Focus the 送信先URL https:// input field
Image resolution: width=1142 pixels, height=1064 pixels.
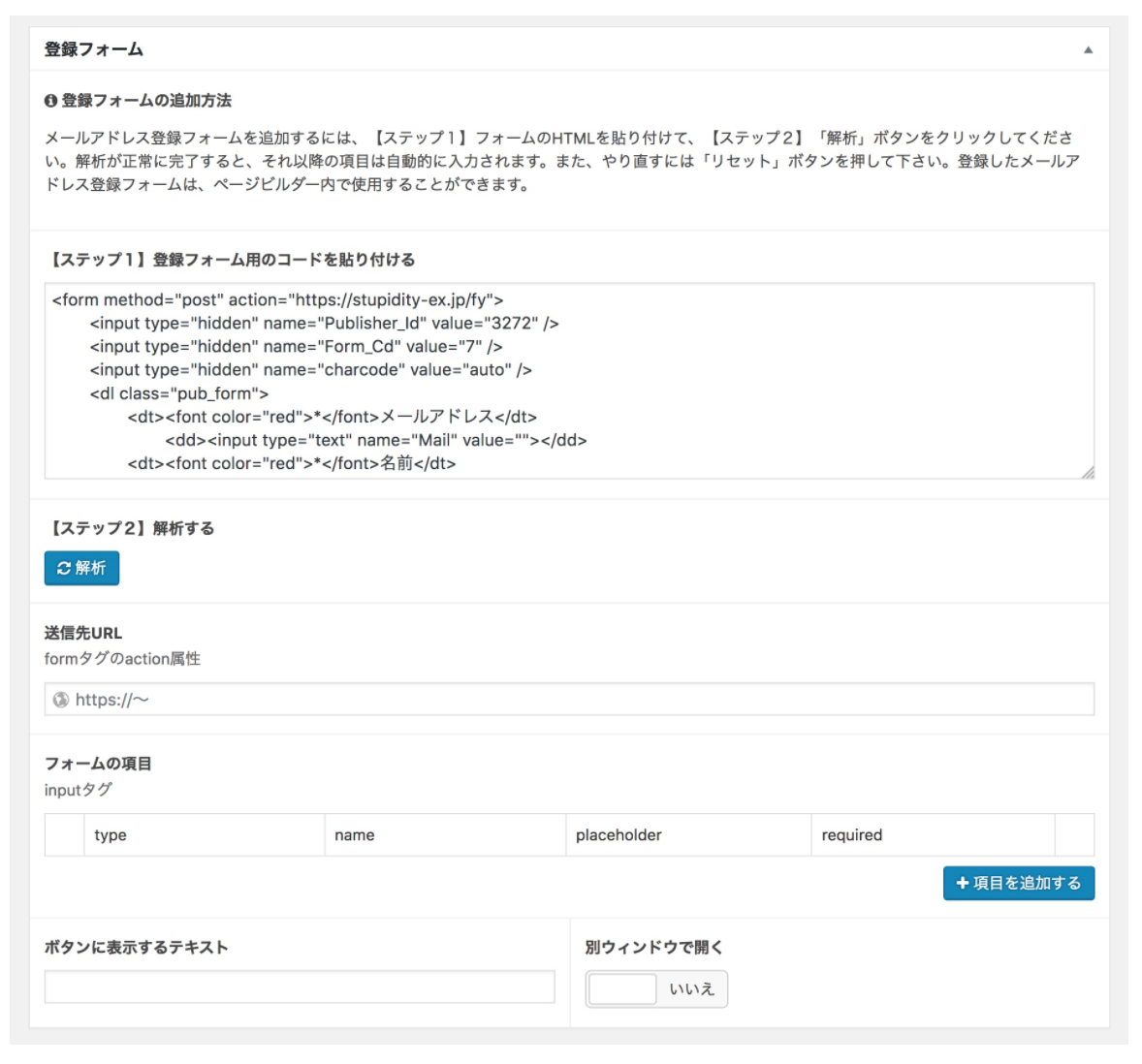tap(582, 700)
